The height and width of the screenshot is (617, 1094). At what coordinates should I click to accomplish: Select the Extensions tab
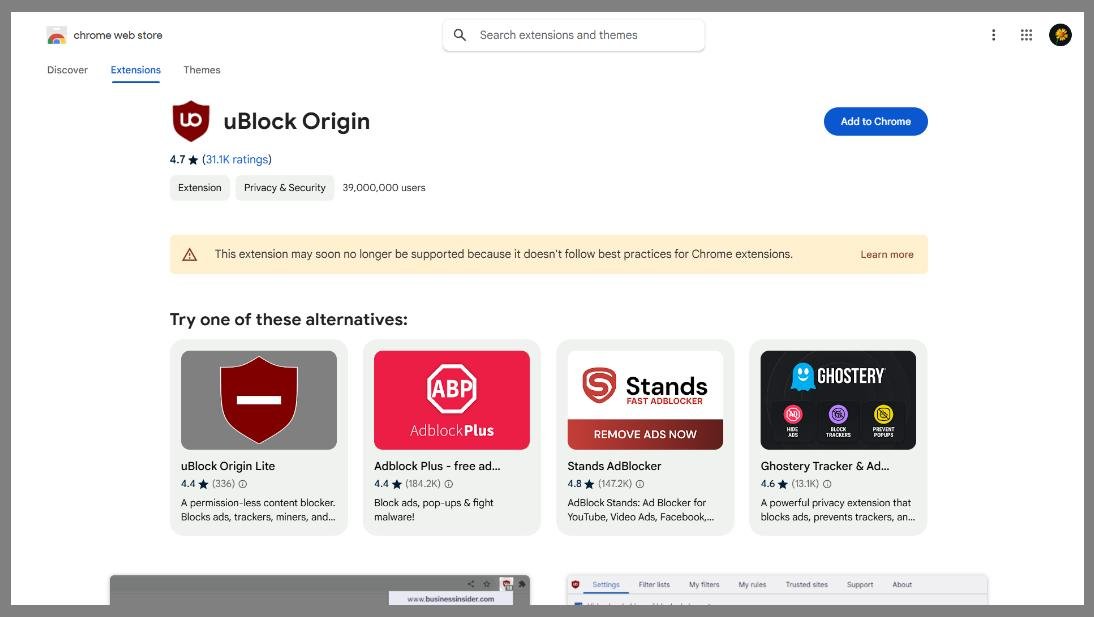click(x=135, y=70)
